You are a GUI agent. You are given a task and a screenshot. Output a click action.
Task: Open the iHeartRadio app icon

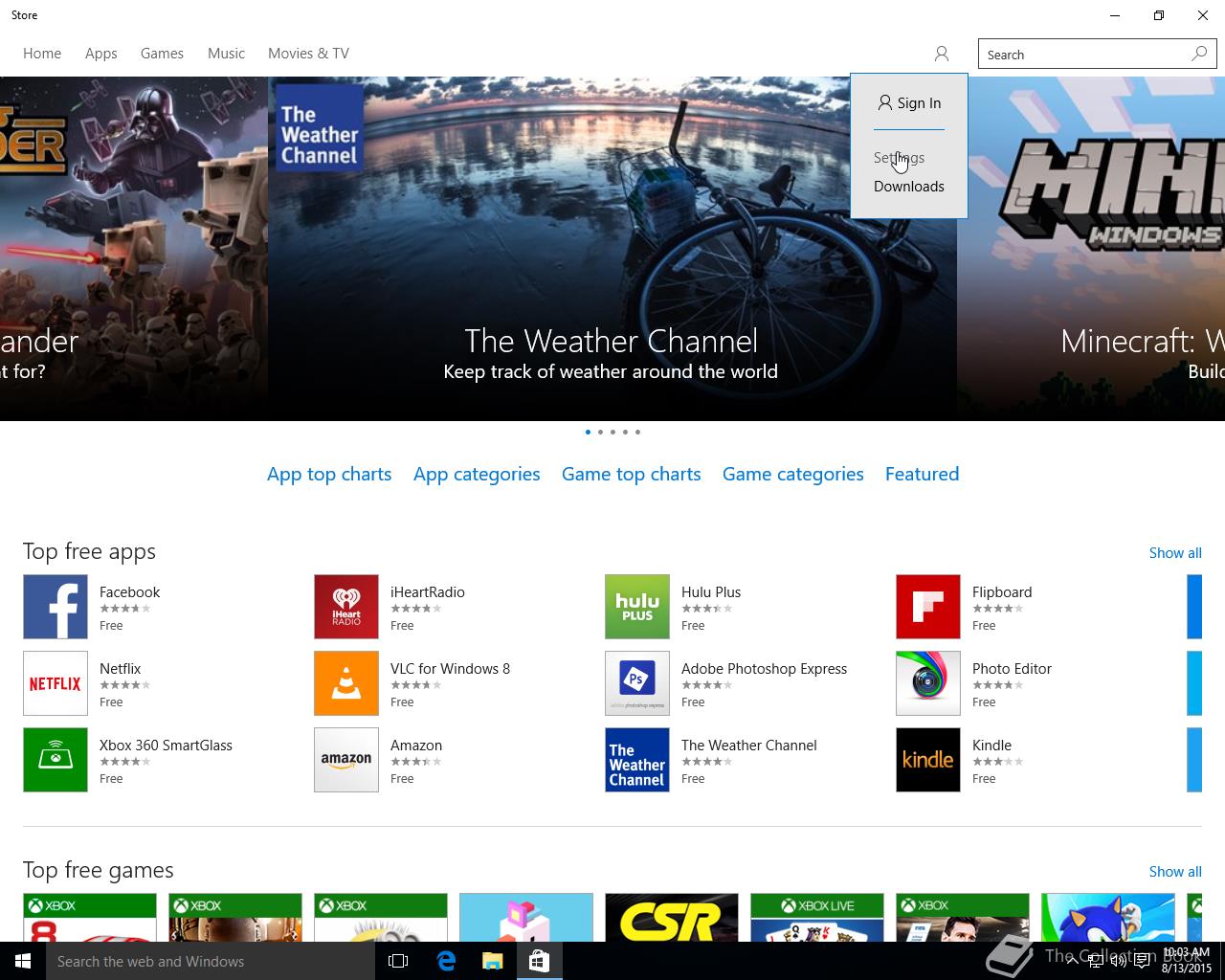346,607
